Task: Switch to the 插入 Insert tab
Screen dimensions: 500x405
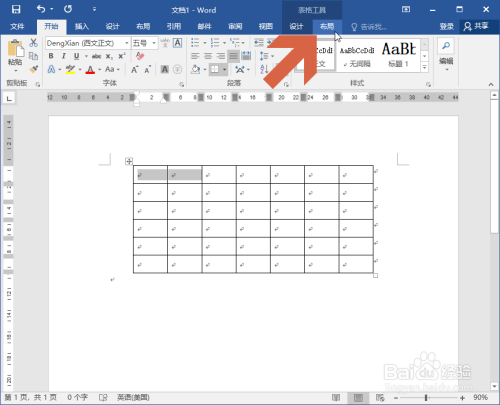Action: (x=82, y=26)
